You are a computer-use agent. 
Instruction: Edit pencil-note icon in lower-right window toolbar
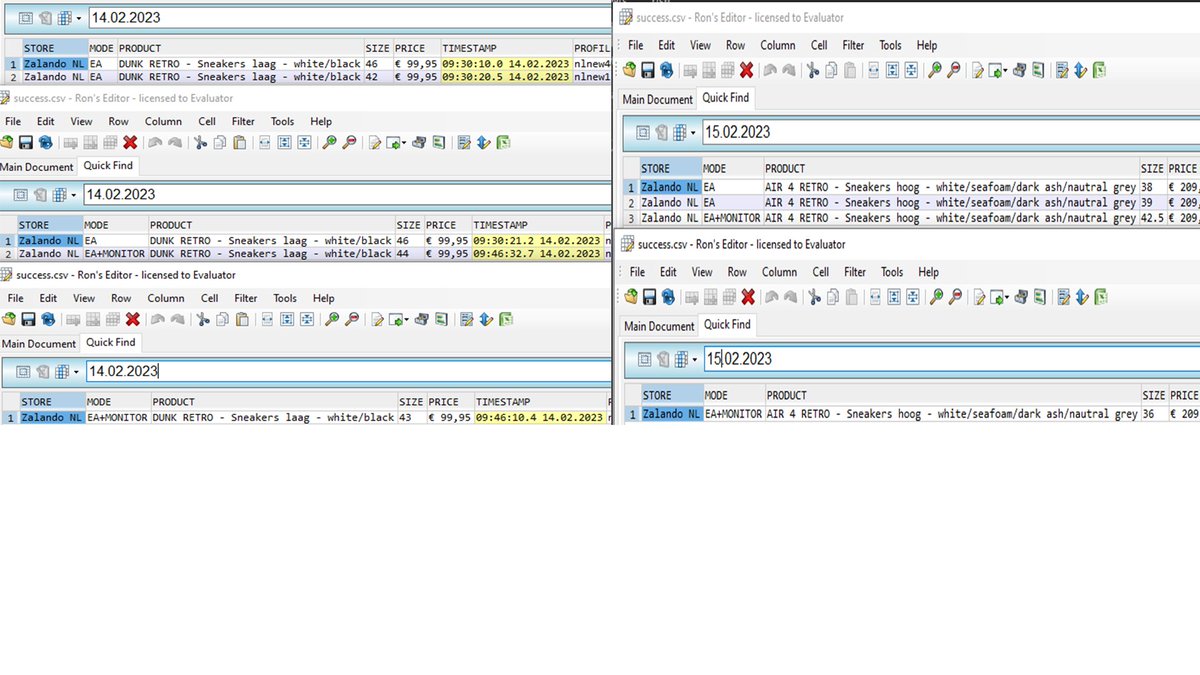[x=977, y=296]
